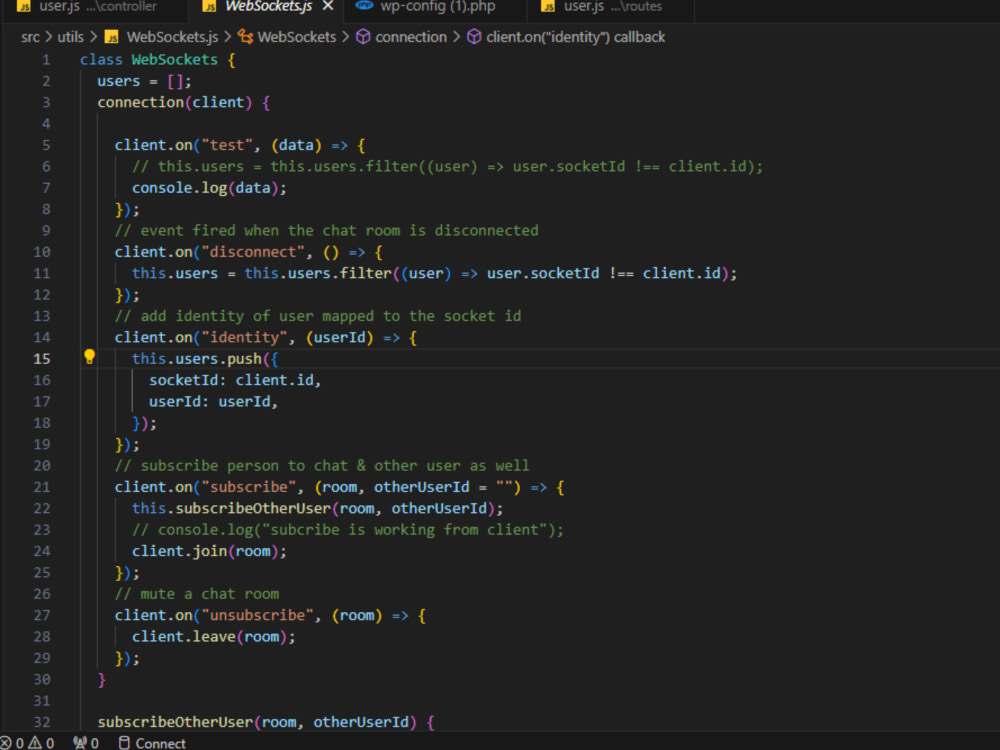Select 'utils' in the breadcrumb path
1000x750 pixels.
point(70,37)
